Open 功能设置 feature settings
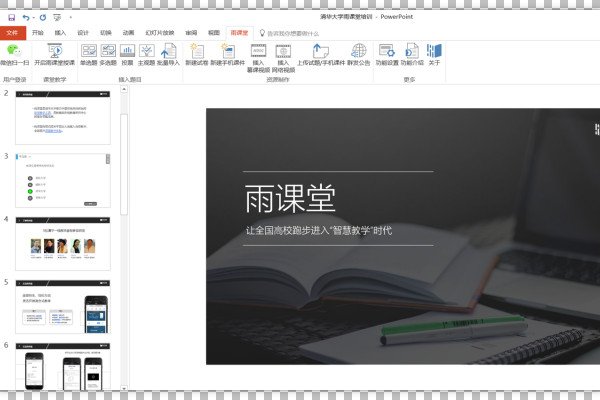 point(387,55)
